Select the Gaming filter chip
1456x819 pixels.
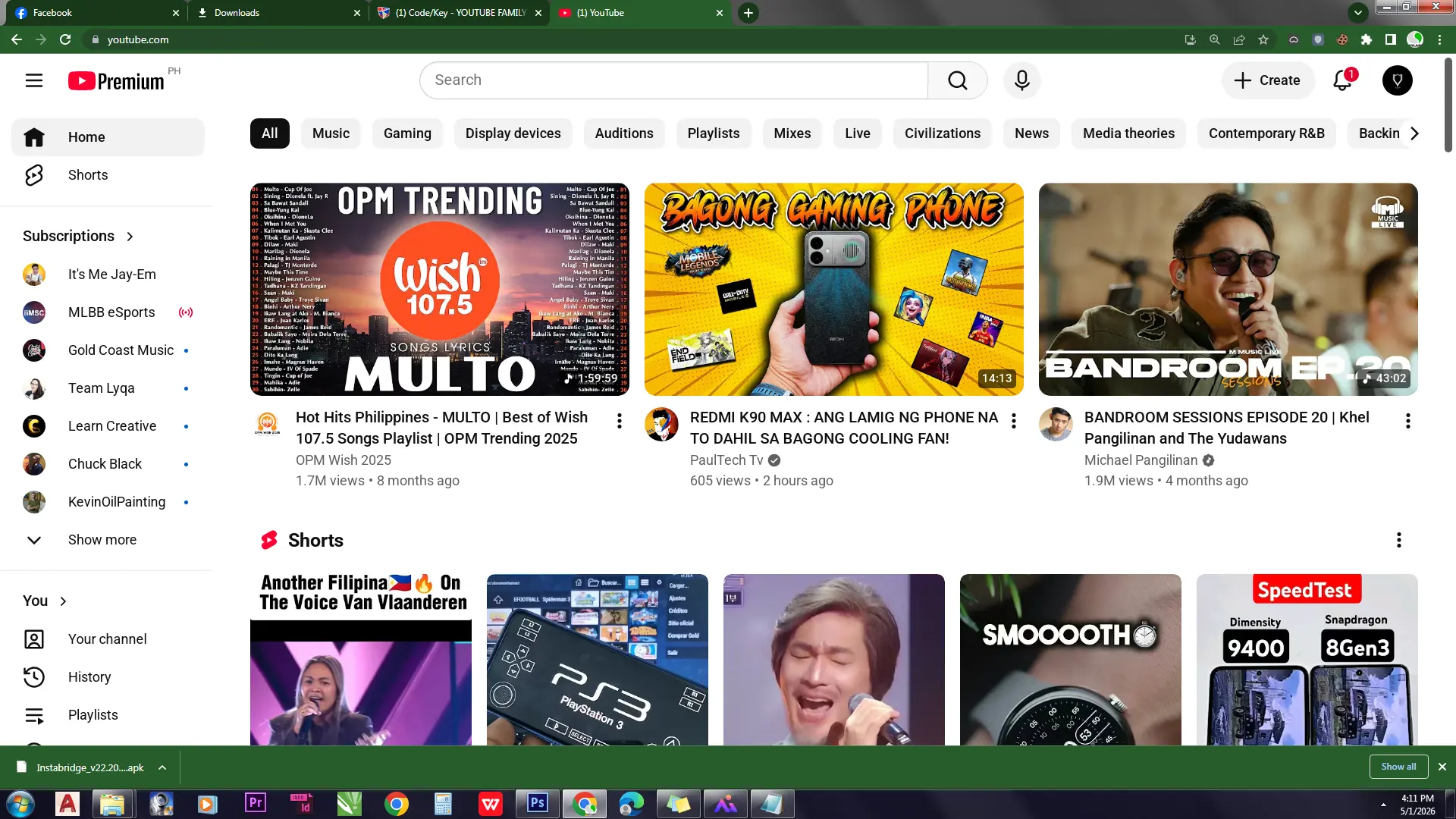[x=407, y=133]
